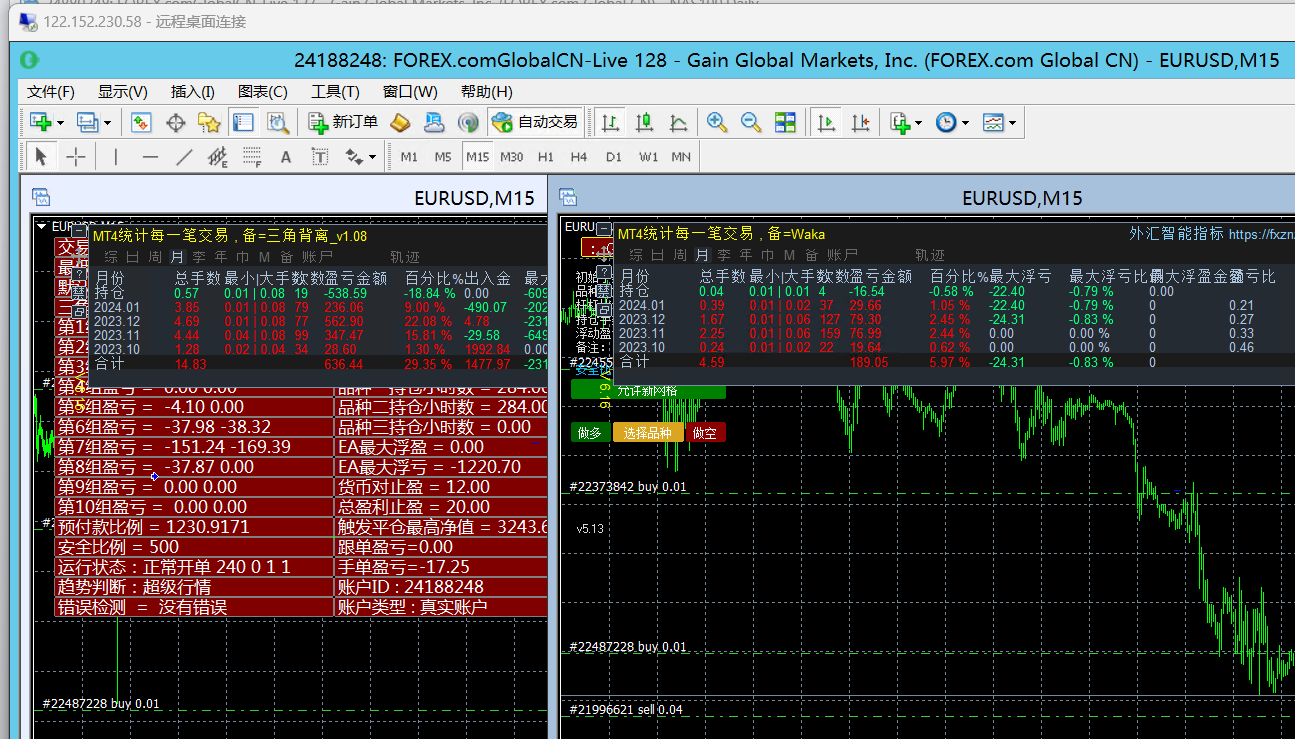Click the Zoom Out magnifier icon
Screen dimensions: 1295x739
(x=750, y=122)
